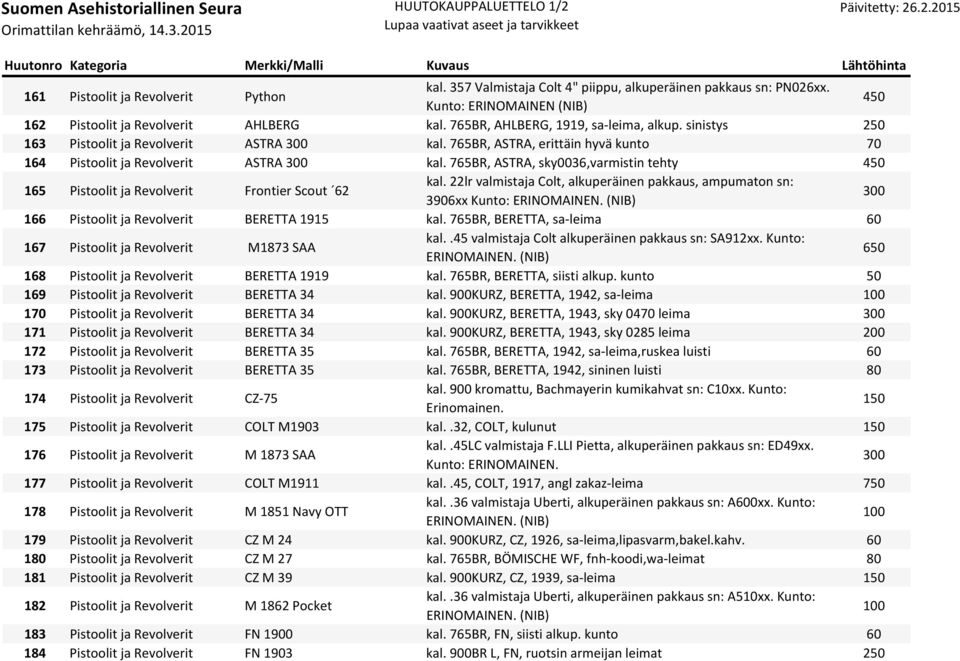Click description 'kal. 765BR, AHLBERG, 1919, sa-leima, alkup. sinistys'
Viewport: 960px width, 661px height.
tap(577, 125)
